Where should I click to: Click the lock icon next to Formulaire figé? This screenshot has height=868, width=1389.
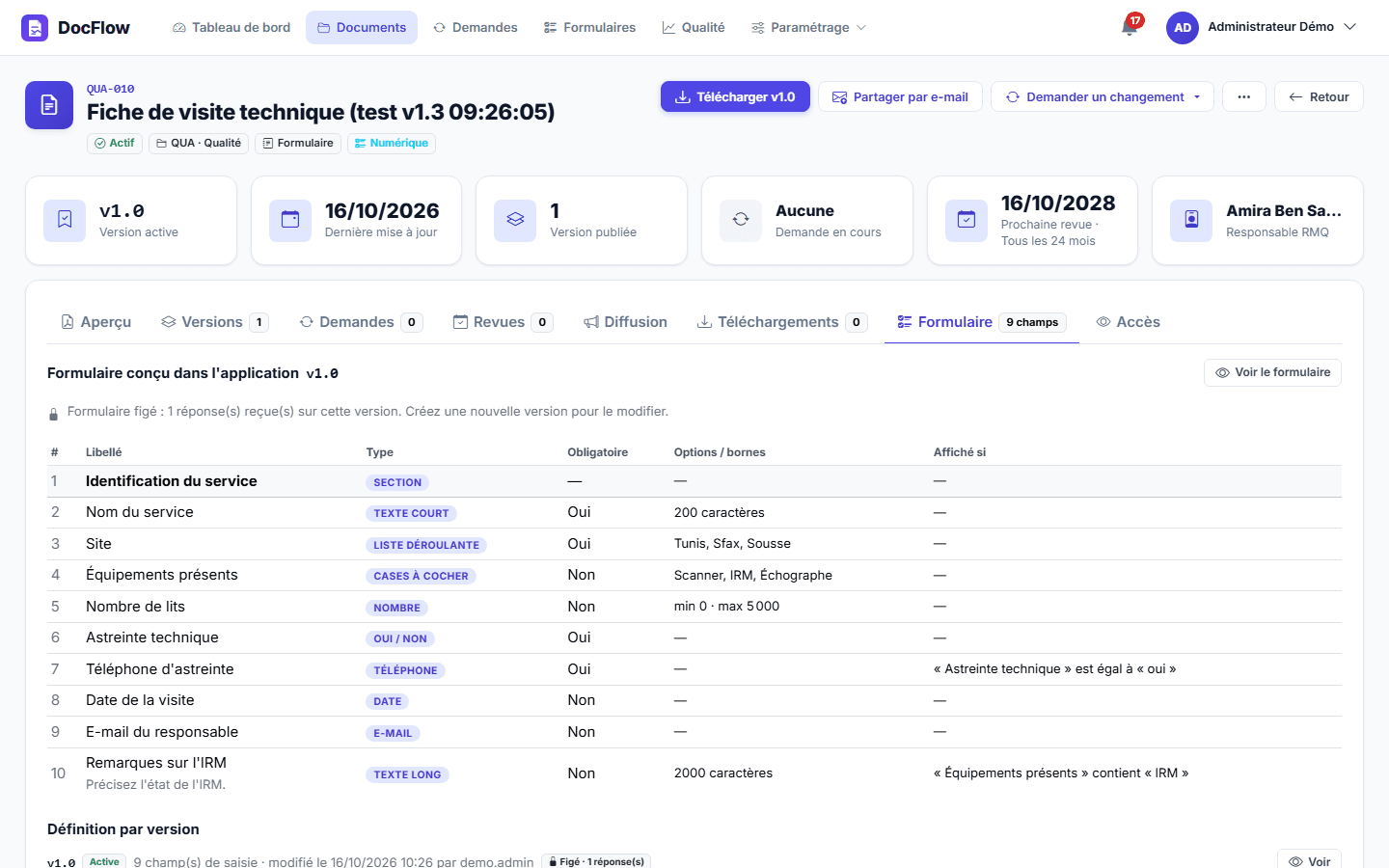coord(54,414)
